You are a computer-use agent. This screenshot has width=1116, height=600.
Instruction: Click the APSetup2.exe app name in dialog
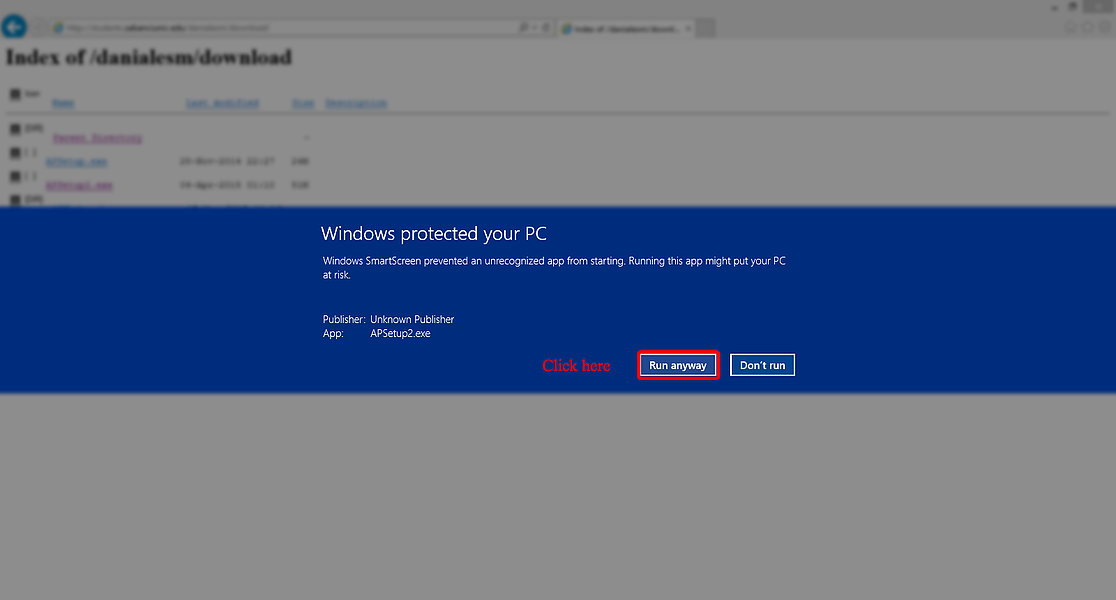(x=400, y=333)
